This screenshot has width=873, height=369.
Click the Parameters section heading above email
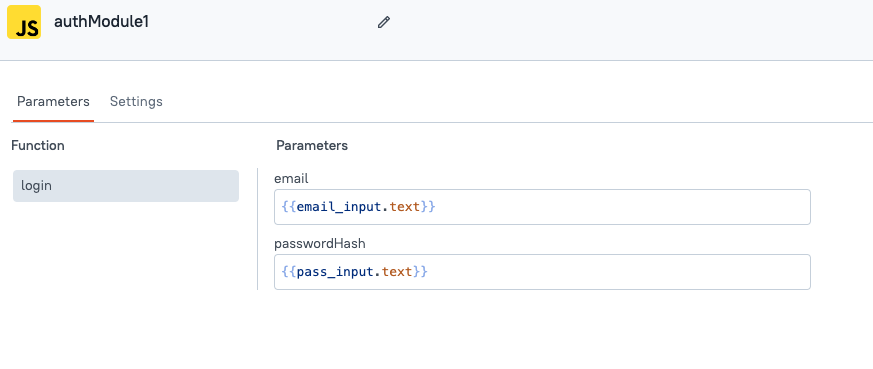312,146
